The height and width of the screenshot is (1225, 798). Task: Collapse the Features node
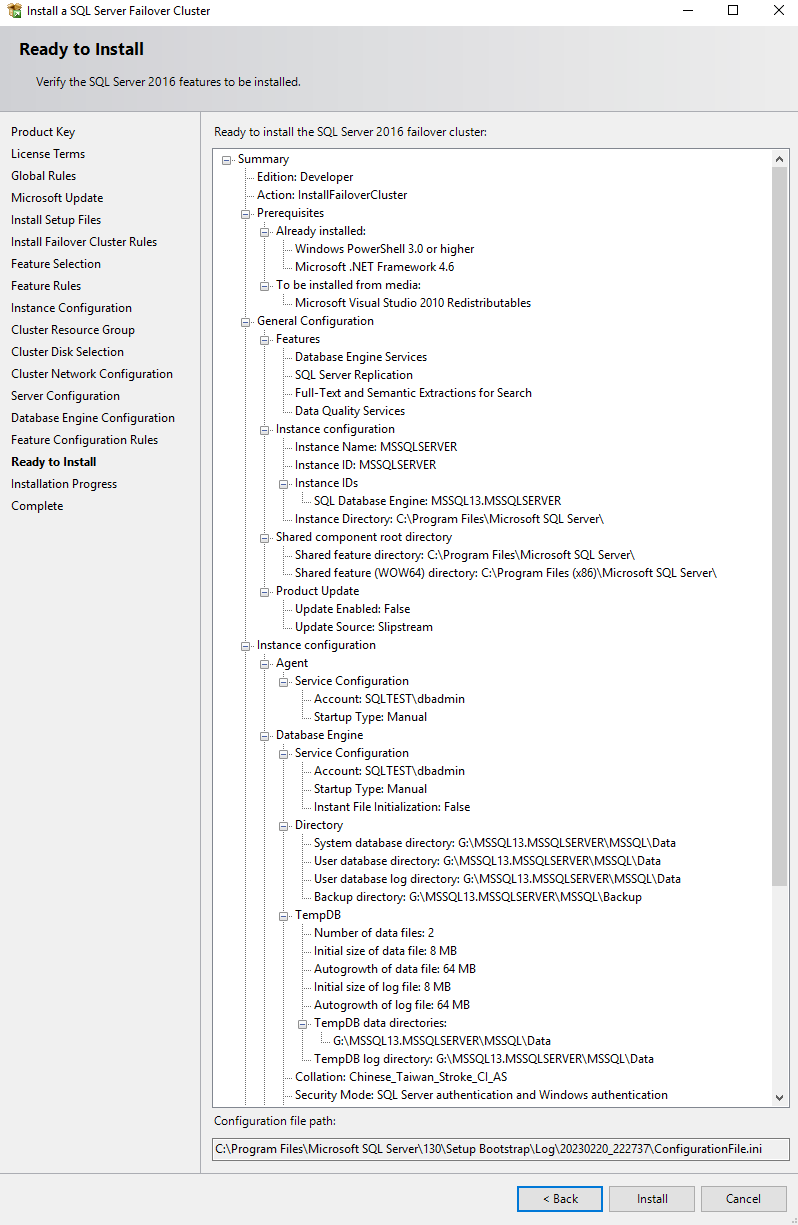click(265, 339)
